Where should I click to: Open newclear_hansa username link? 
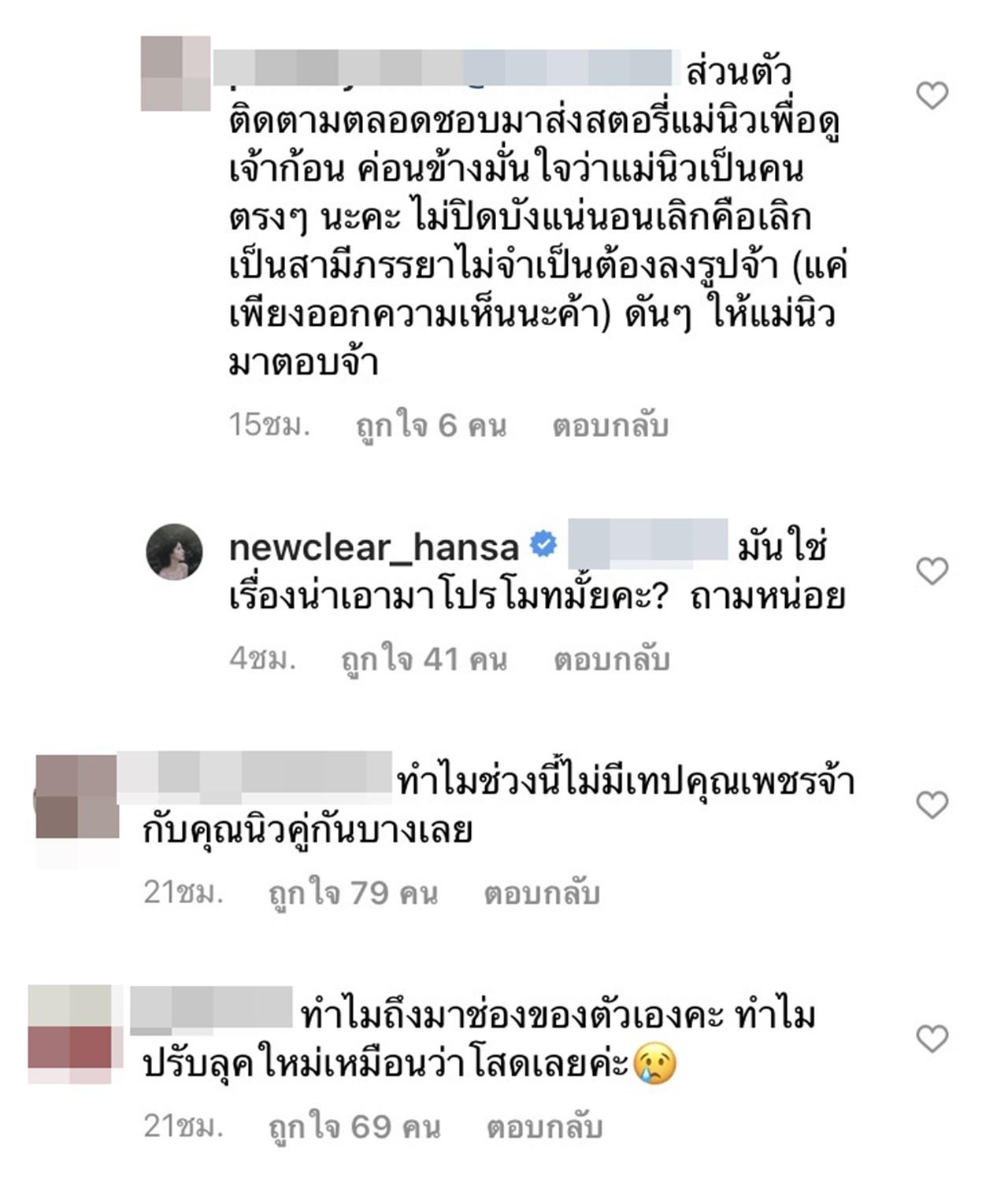click(x=374, y=547)
